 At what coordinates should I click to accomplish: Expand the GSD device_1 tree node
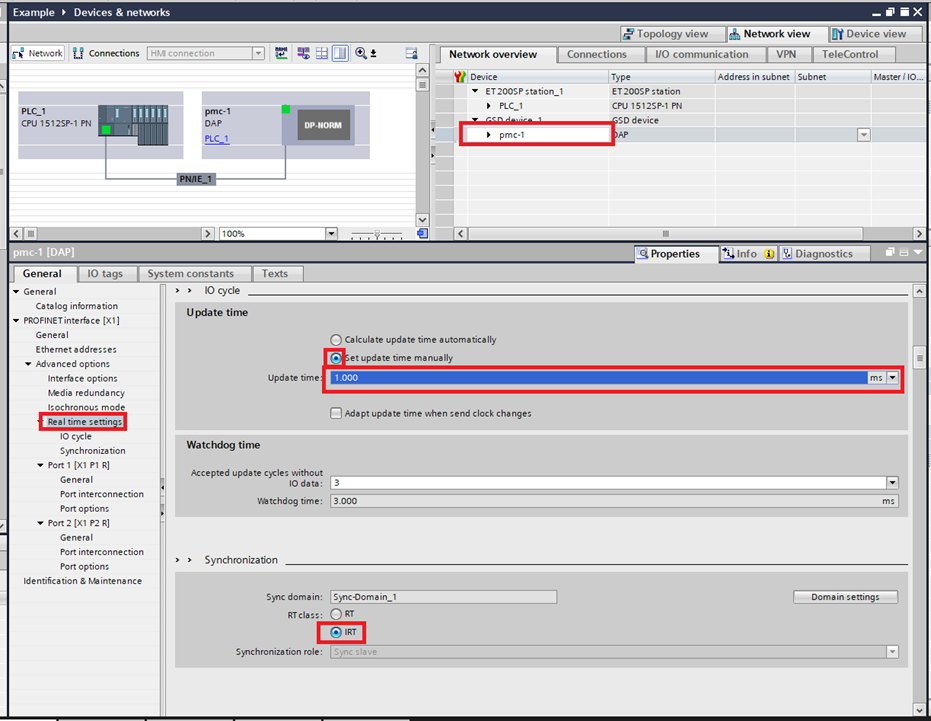pyautogui.click(x=474, y=118)
